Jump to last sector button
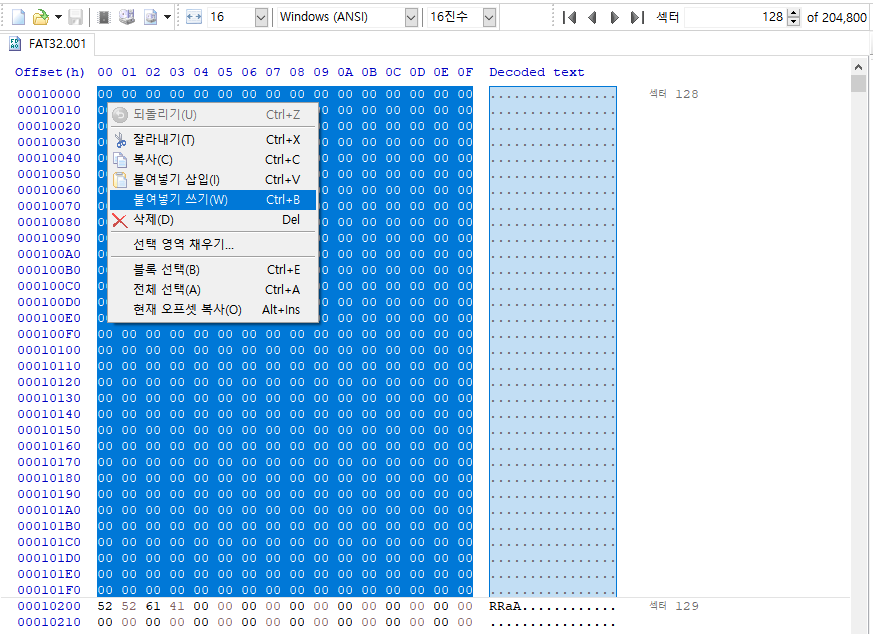This screenshot has width=873, height=634. pos(637,17)
